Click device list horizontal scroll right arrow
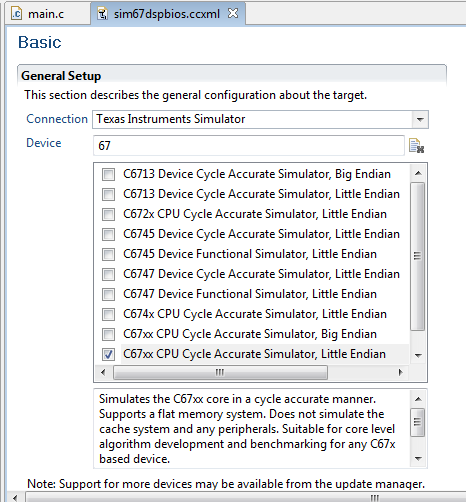Image resolution: width=466 pixels, height=502 pixels. [401, 372]
